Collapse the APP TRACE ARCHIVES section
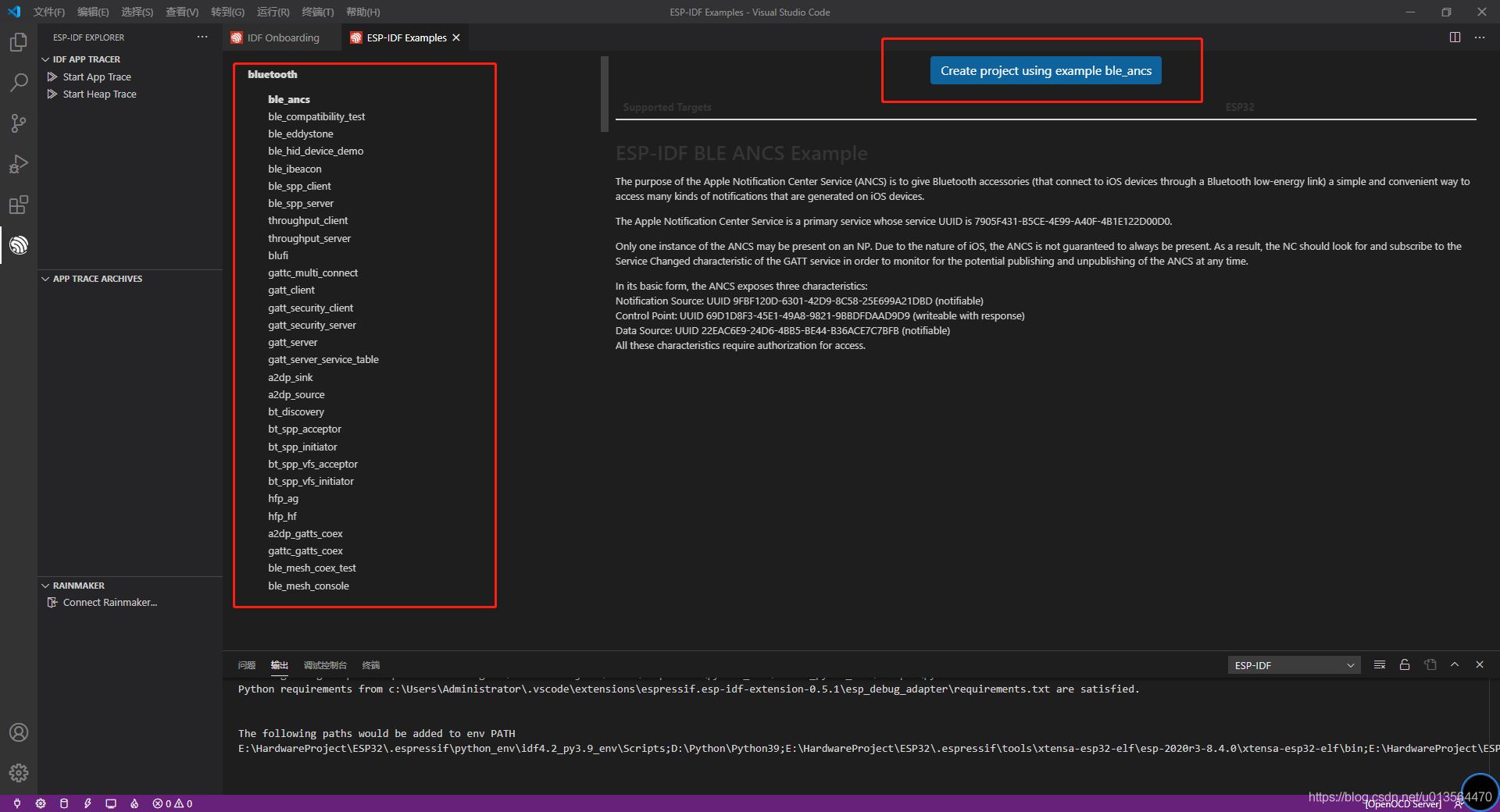 tap(45, 279)
